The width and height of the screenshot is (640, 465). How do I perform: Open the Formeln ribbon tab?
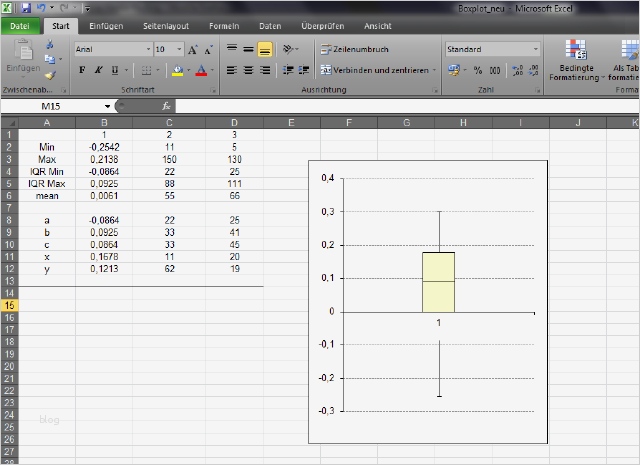(222, 25)
